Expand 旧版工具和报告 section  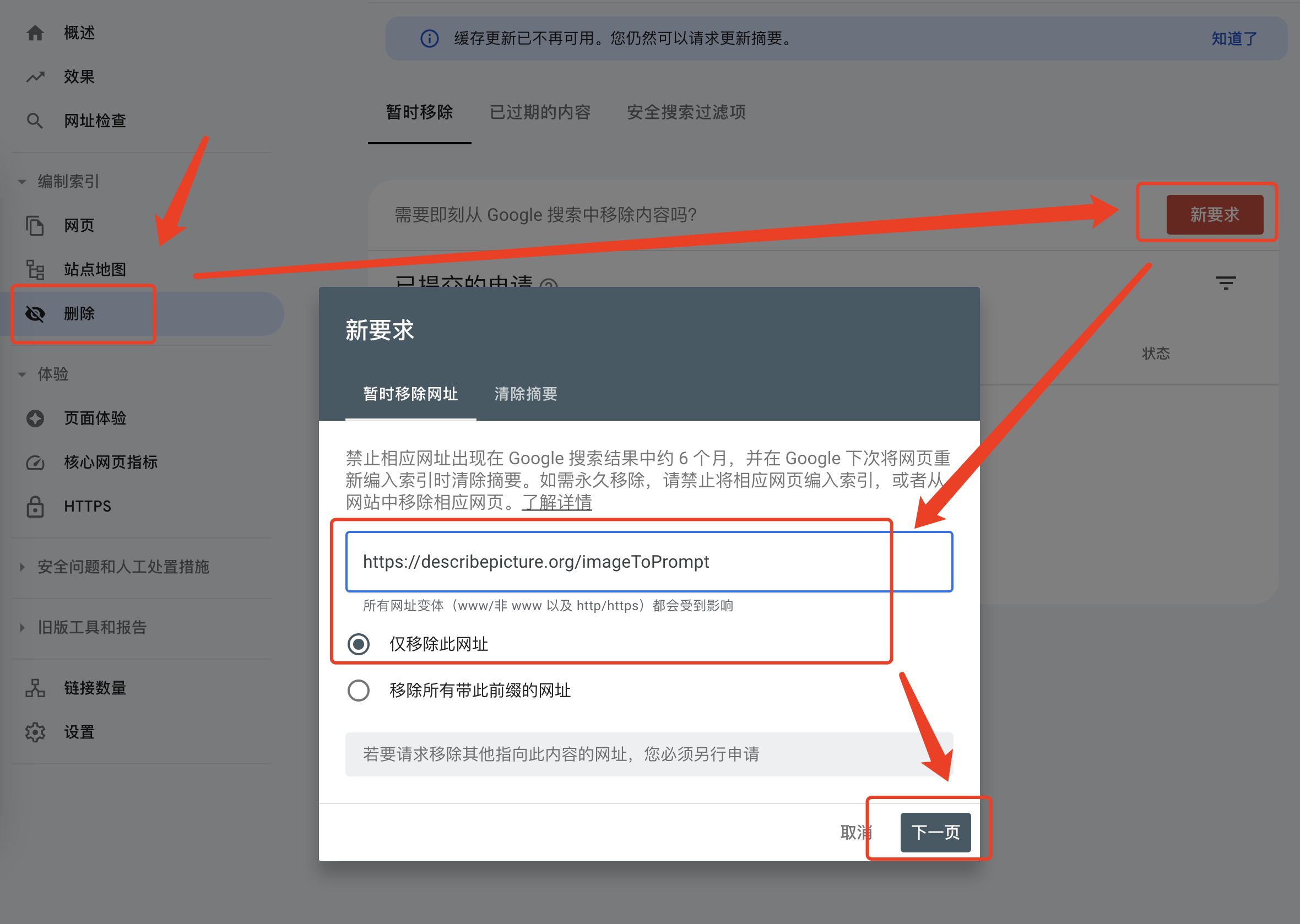pos(22,627)
